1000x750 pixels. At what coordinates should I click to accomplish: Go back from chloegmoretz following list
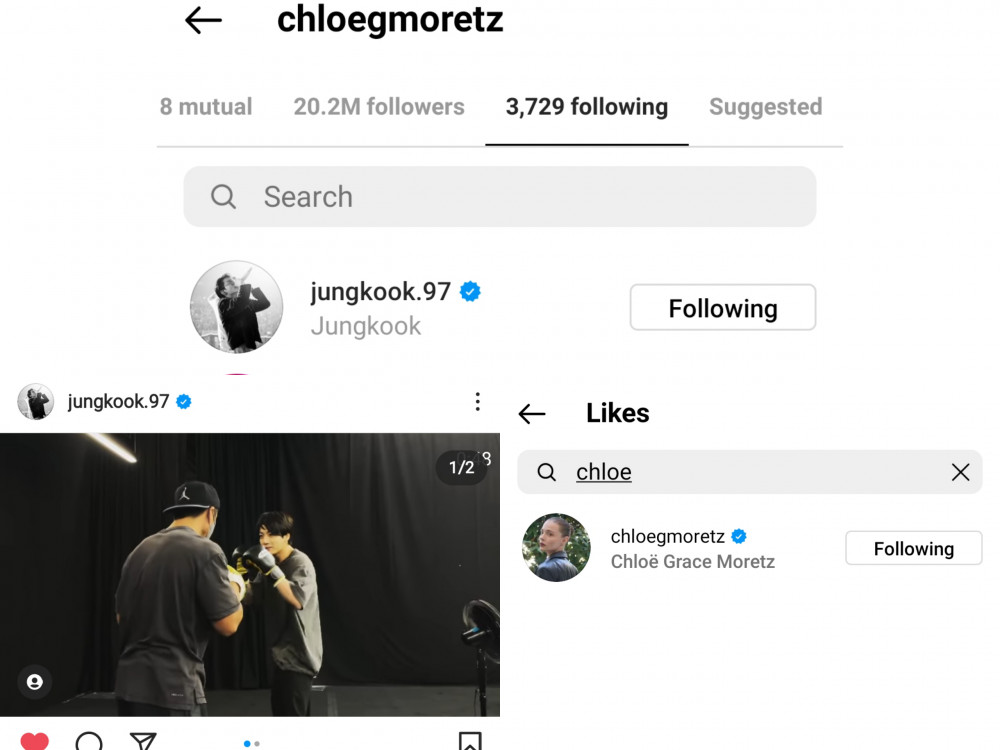coord(203,20)
